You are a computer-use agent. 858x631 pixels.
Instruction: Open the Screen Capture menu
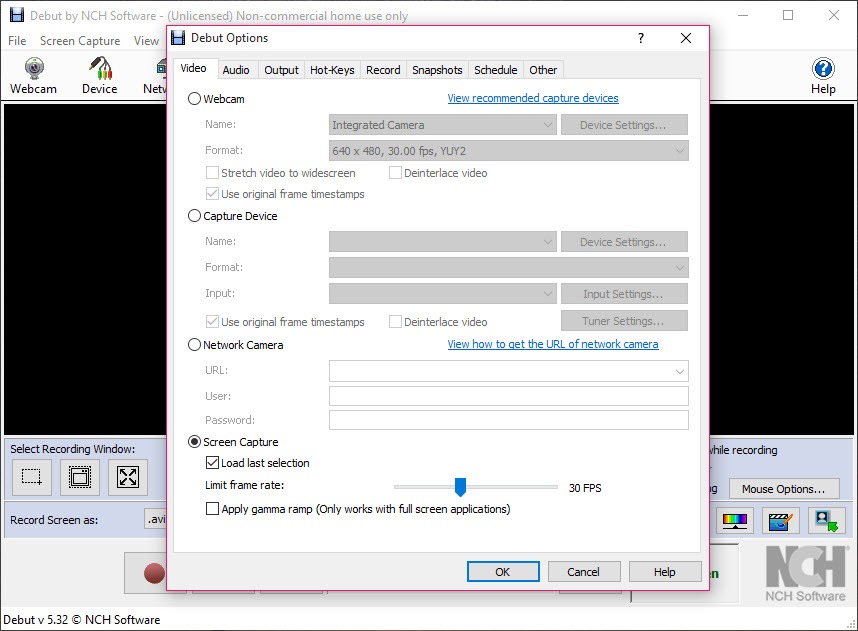(80, 41)
